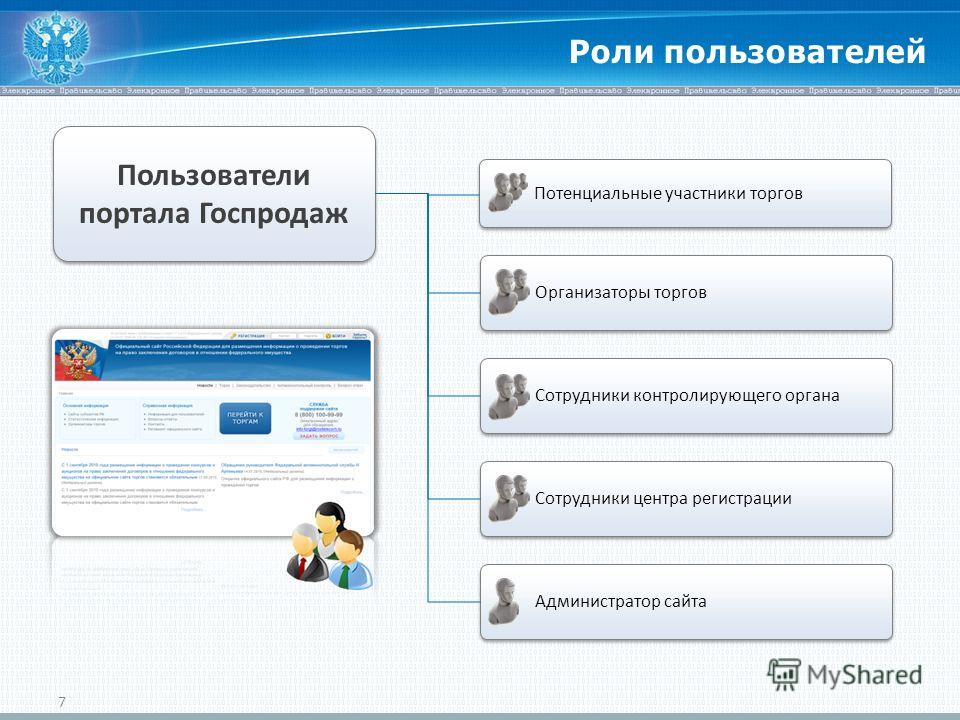
Task: Select the Сотрудники центра регистрации role box
Action: tap(686, 499)
